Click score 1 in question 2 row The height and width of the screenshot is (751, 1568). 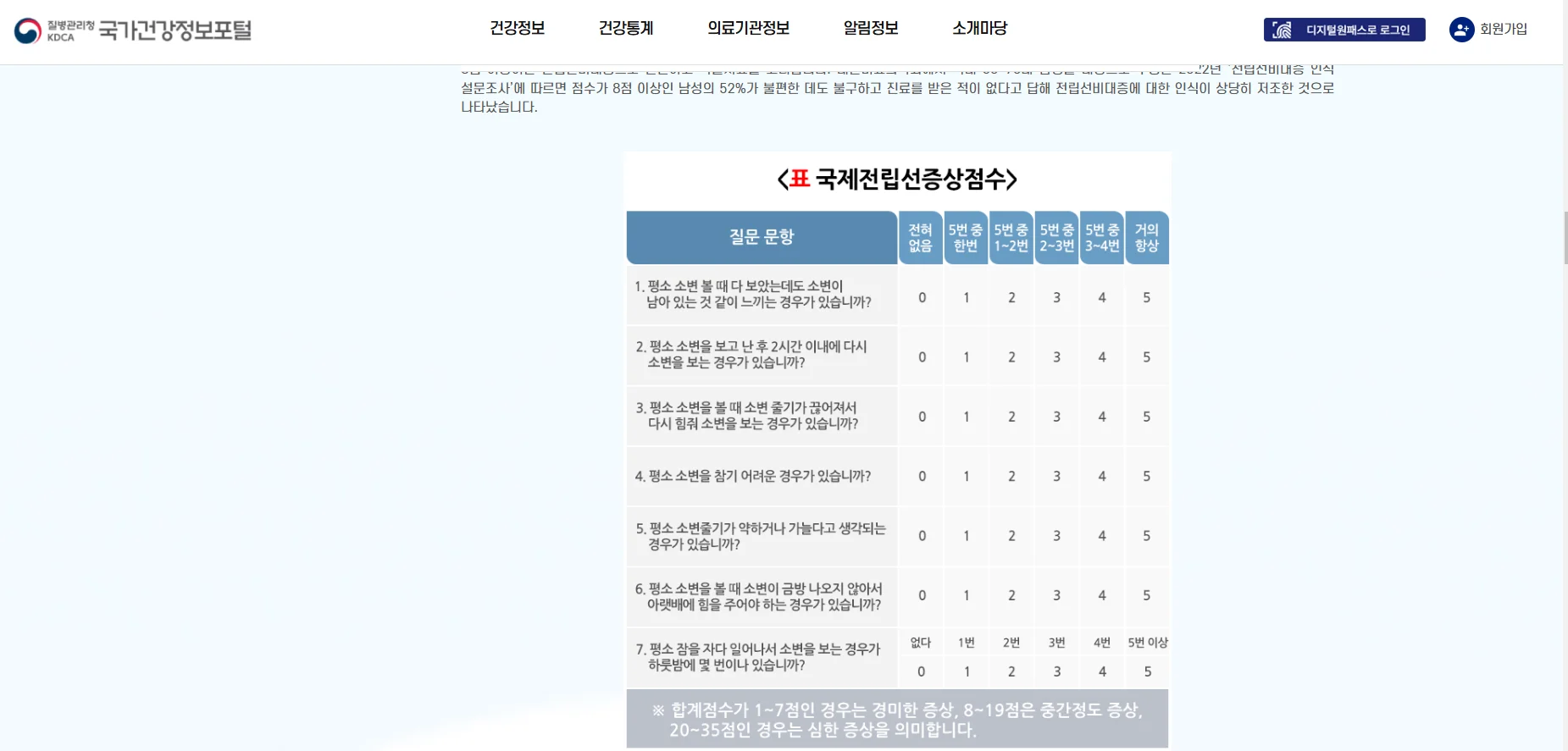pyautogui.click(x=967, y=357)
